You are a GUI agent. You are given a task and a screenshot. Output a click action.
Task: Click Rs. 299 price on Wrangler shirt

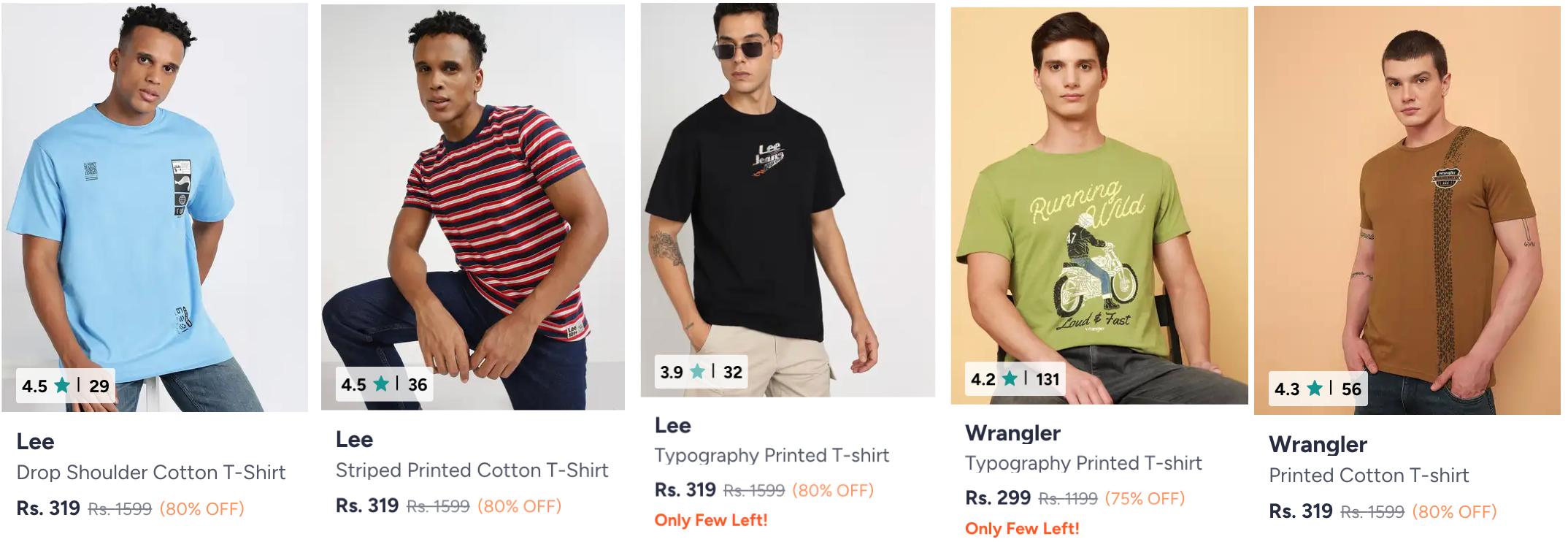[x=997, y=498]
